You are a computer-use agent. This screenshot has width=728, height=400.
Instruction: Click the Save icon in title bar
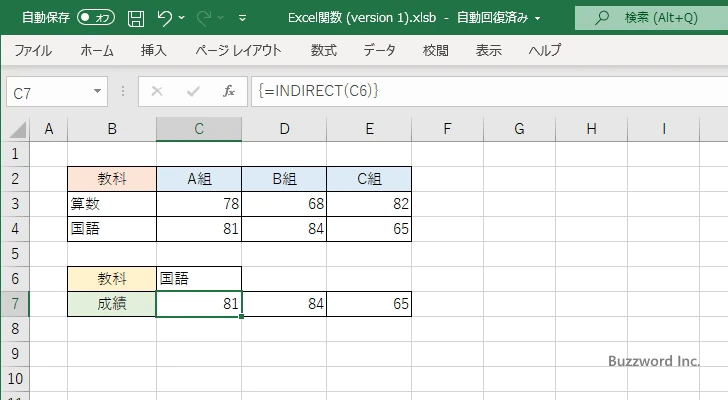tap(136, 18)
